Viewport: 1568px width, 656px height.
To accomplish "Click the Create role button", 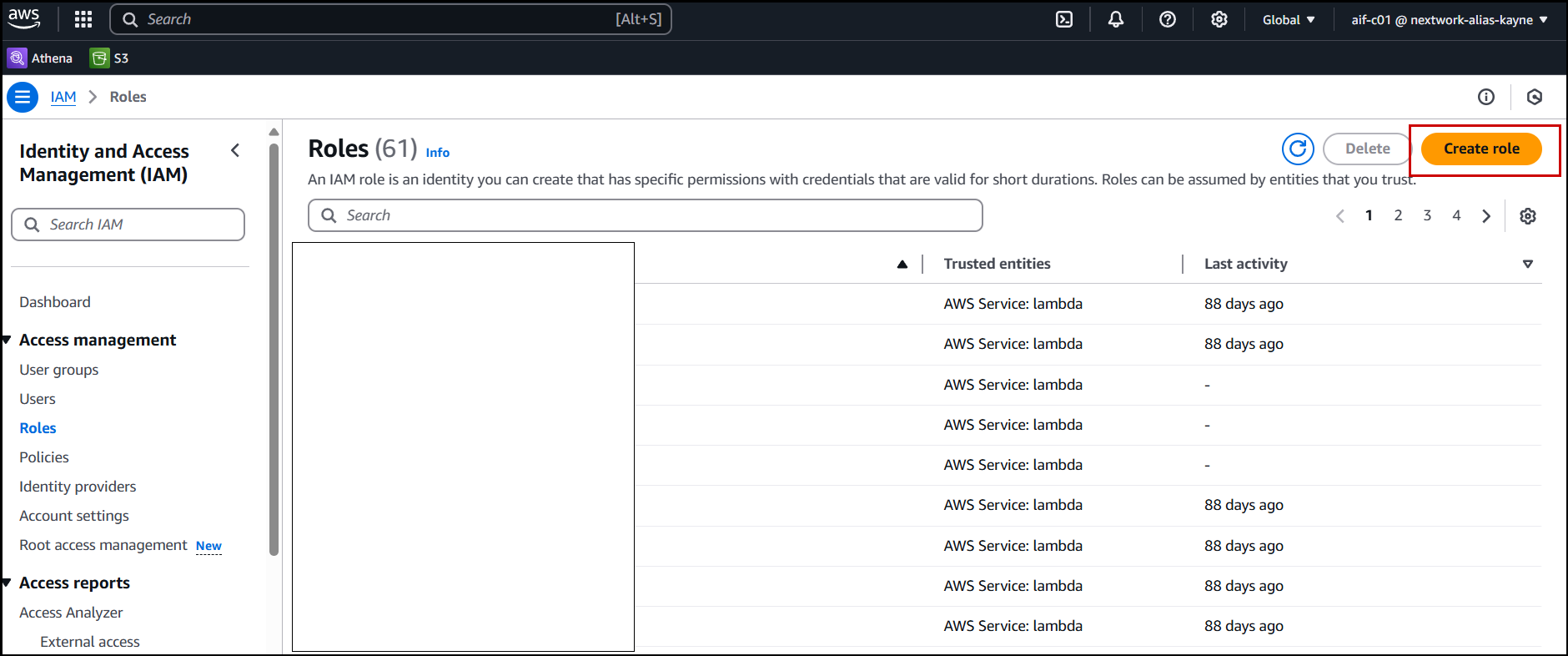I will point(1481,149).
